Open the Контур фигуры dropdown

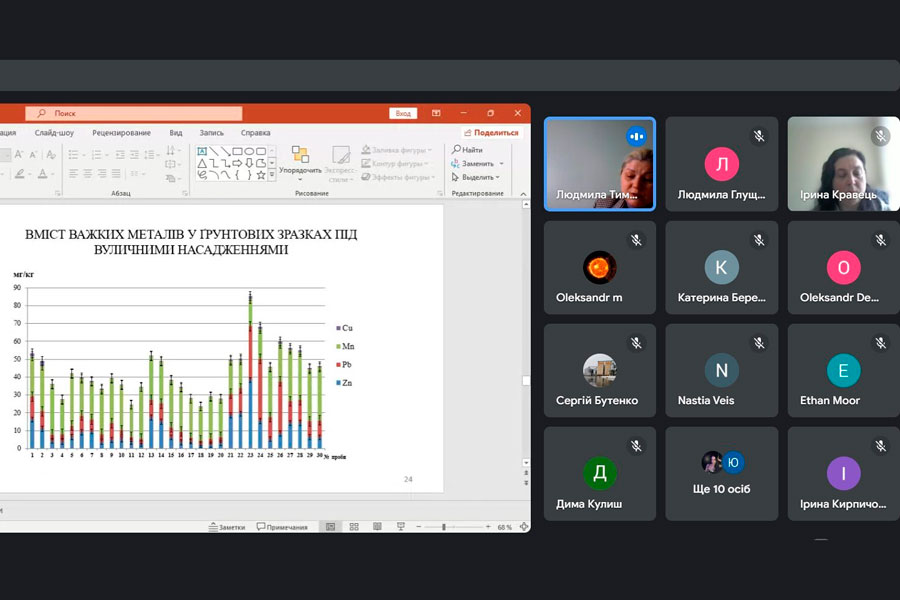point(395,164)
